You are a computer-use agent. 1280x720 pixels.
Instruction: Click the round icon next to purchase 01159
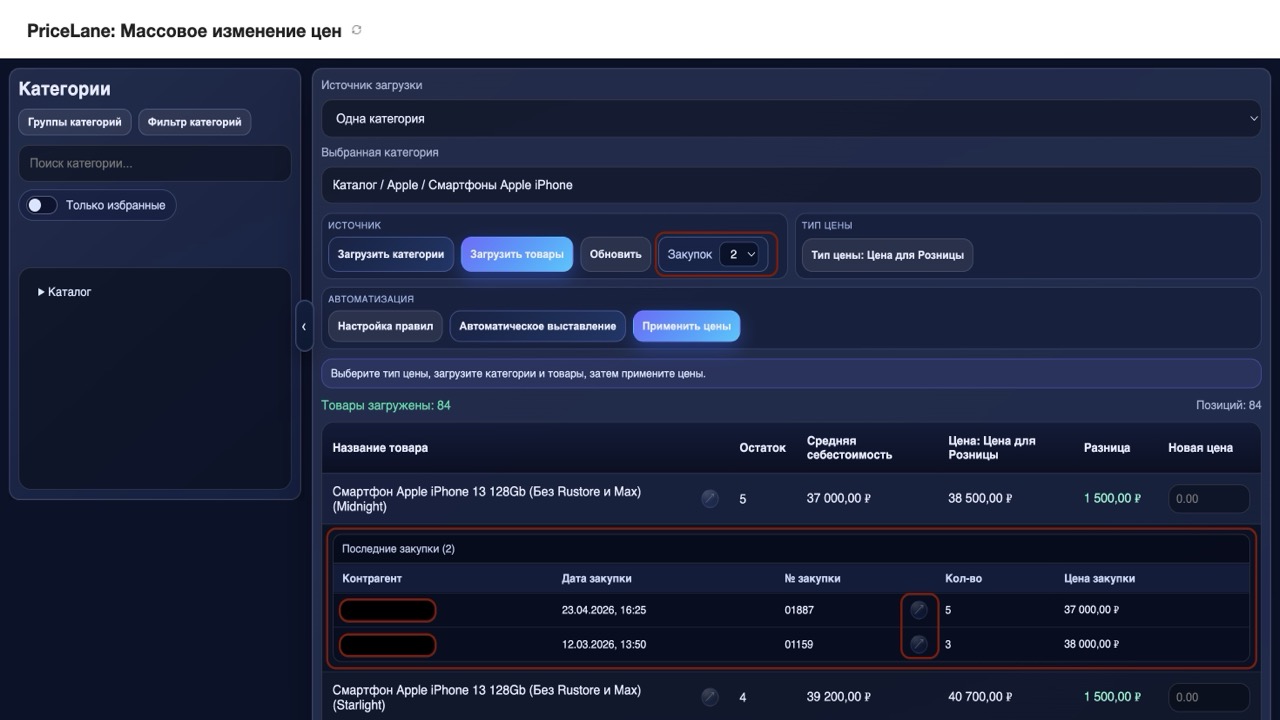point(919,644)
